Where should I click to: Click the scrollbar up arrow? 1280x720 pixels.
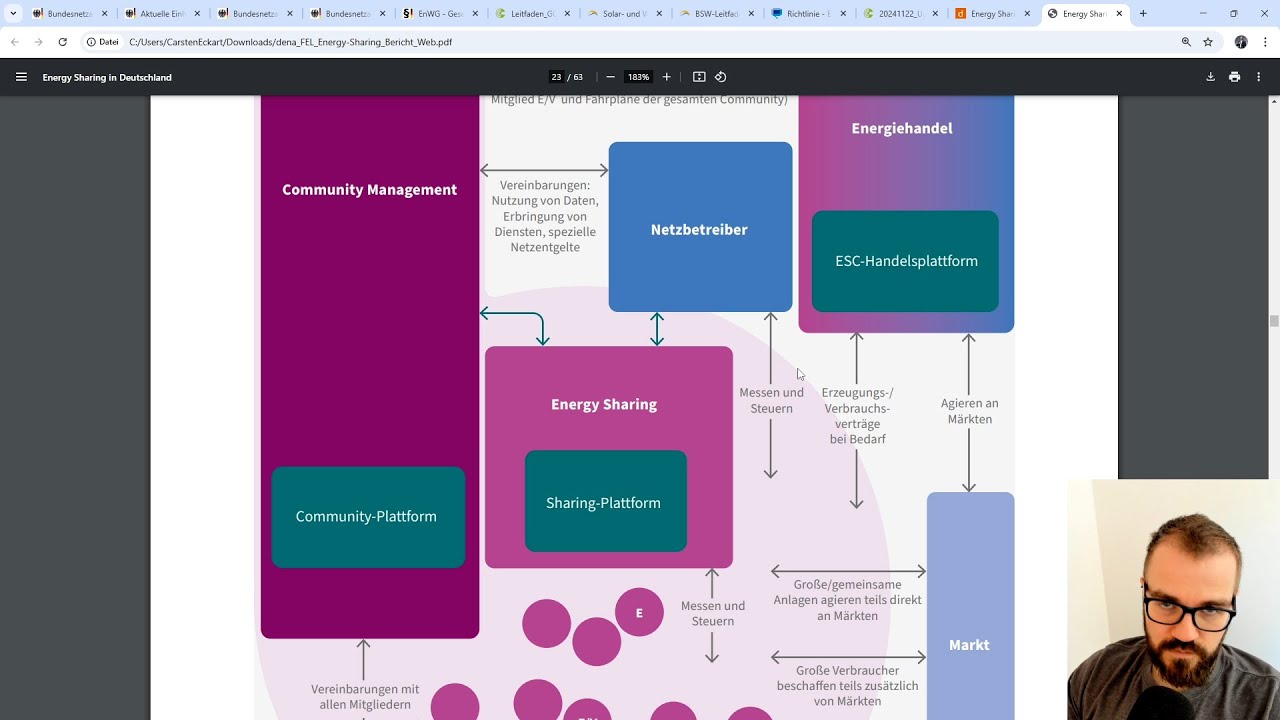[1273, 101]
